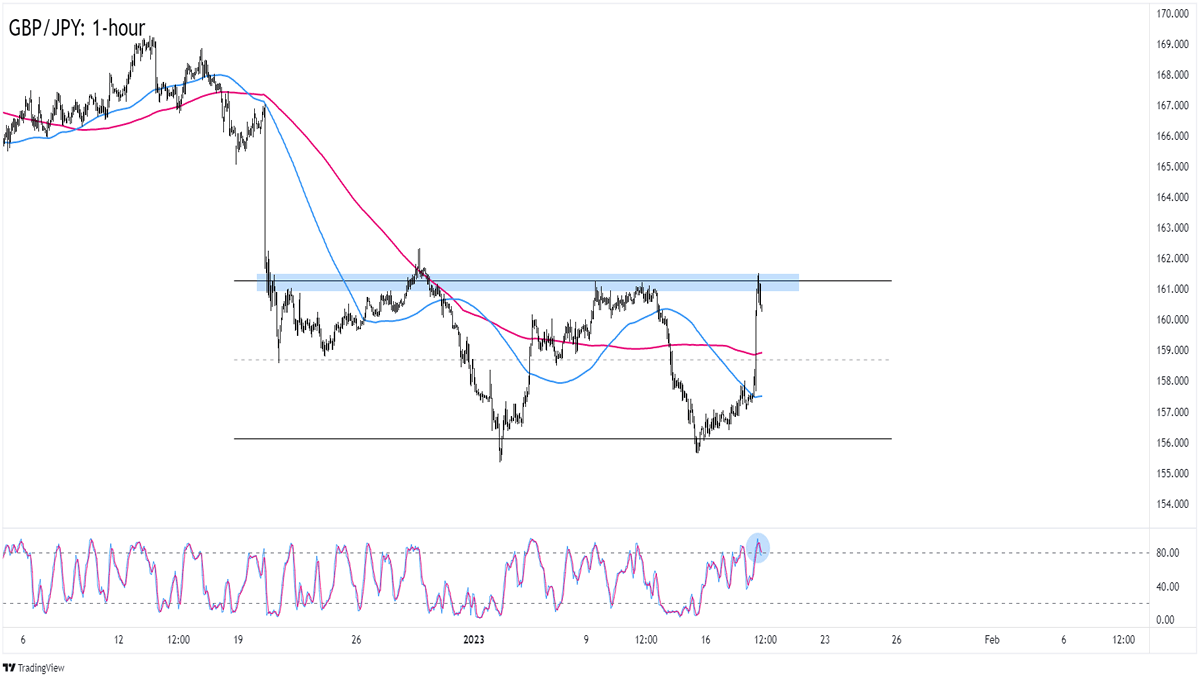The width and height of the screenshot is (1200, 675).
Task: Click the 167.000 price axis label
Action: [x=1171, y=105]
